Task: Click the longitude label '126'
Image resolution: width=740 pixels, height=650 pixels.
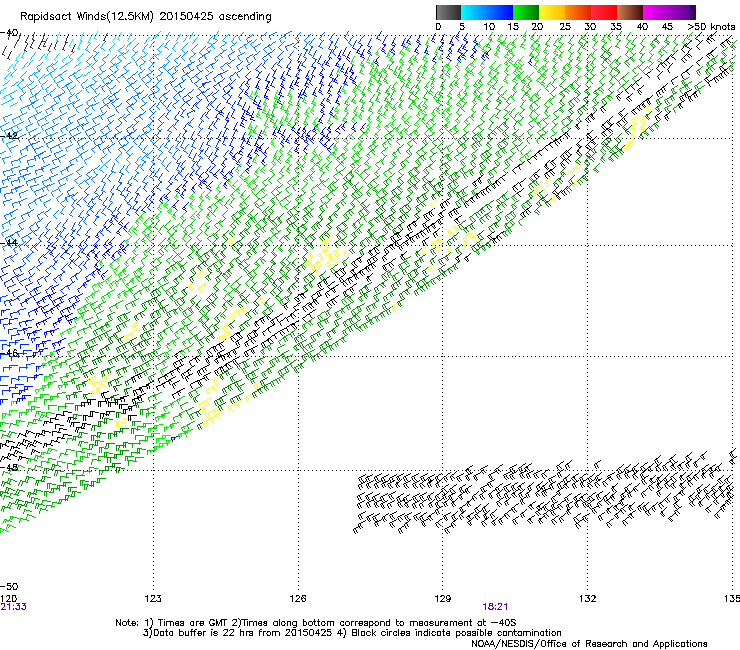Action: (298, 599)
